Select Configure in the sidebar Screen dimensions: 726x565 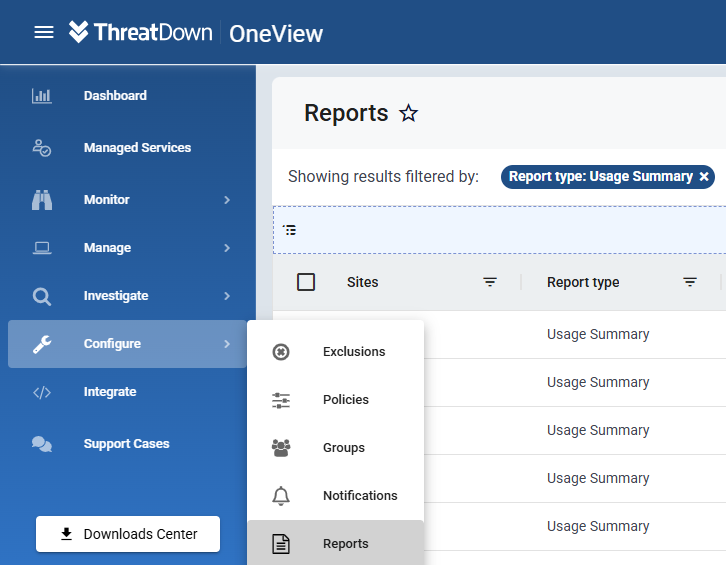coord(128,344)
